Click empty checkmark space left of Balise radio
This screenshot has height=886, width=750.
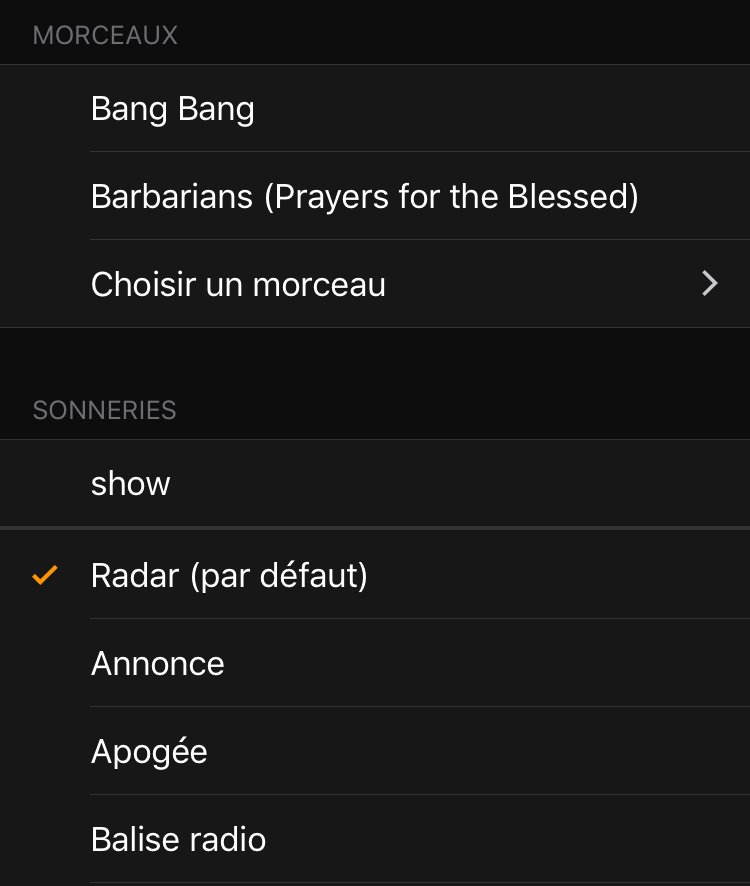[45, 840]
